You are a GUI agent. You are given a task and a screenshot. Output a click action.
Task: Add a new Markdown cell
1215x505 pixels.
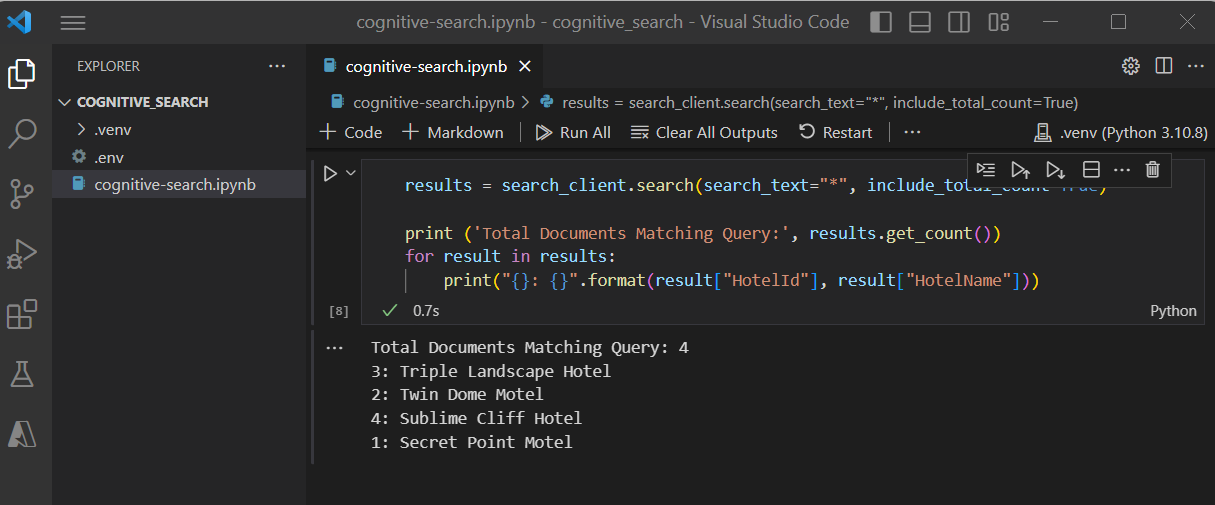(x=453, y=132)
